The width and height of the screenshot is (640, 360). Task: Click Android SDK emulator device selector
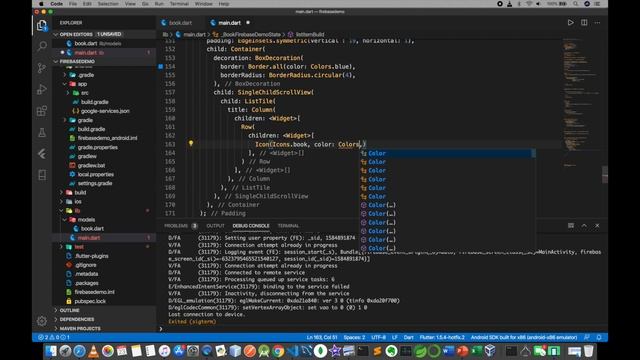click(x=524, y=338)
